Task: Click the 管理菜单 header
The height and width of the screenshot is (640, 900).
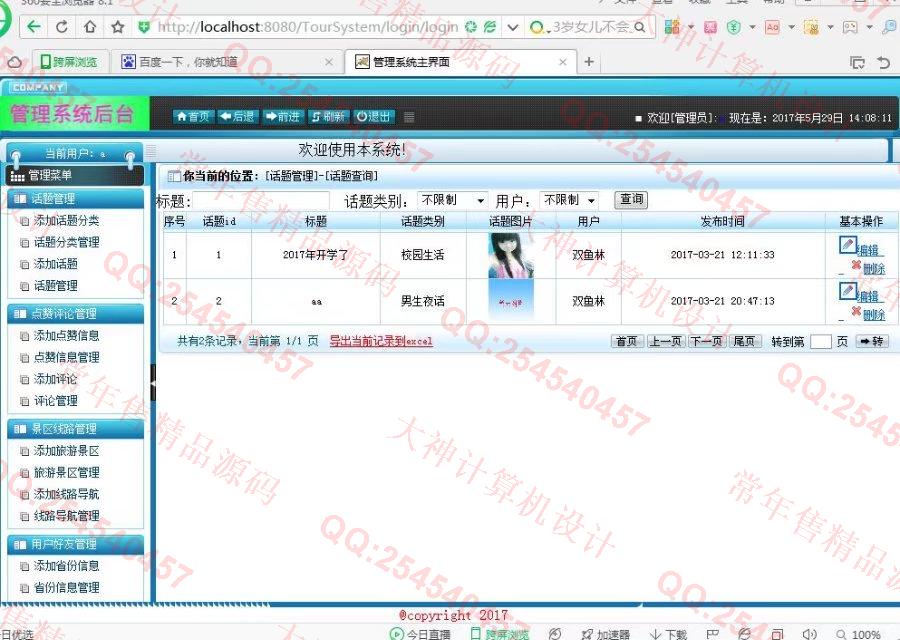Action: pyautogui.click(x=75, y=175)
